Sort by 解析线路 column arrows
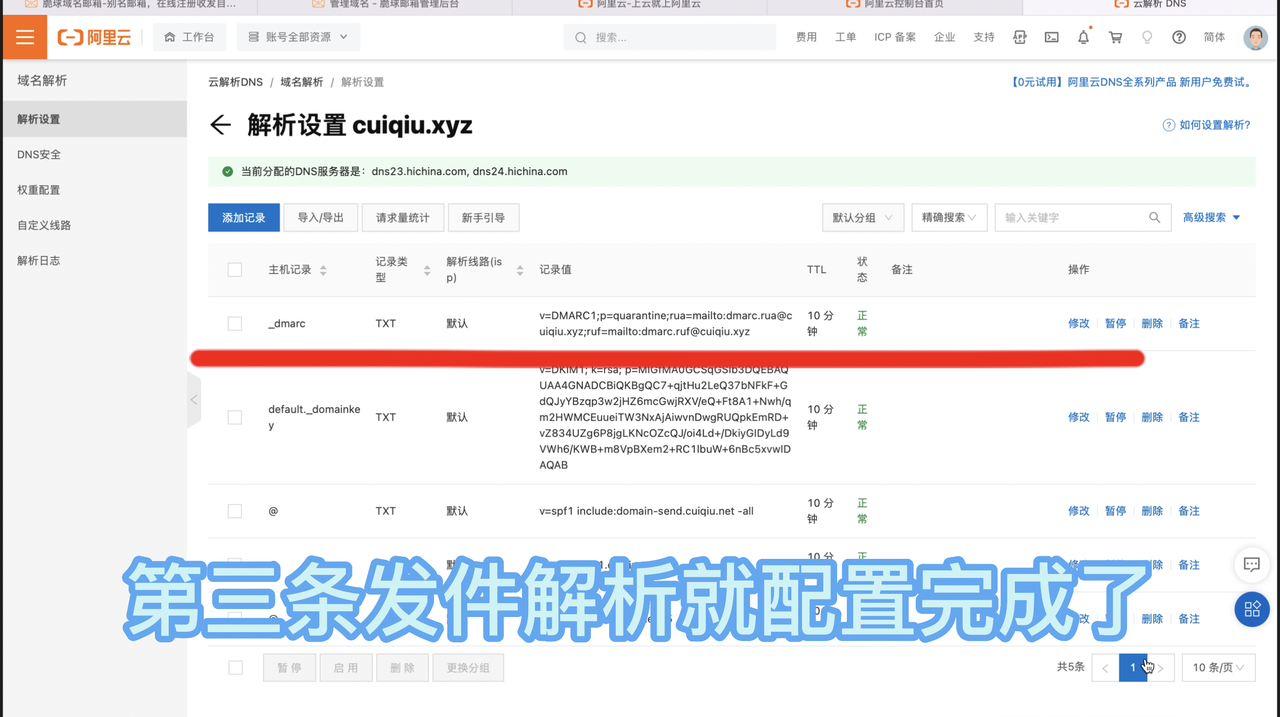This screenshot has height=717, width=1280. [520, 270]
